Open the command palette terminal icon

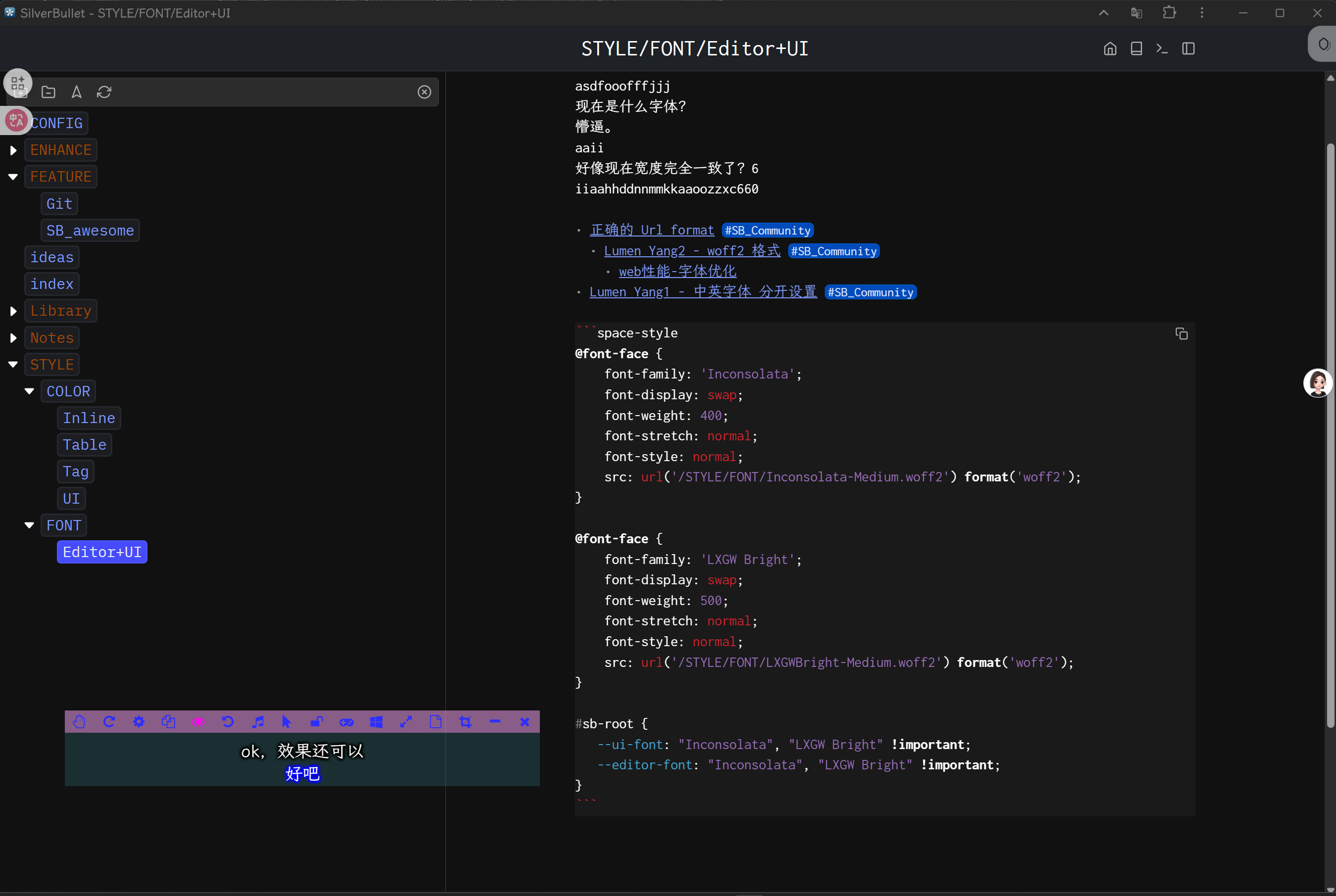1162,48
